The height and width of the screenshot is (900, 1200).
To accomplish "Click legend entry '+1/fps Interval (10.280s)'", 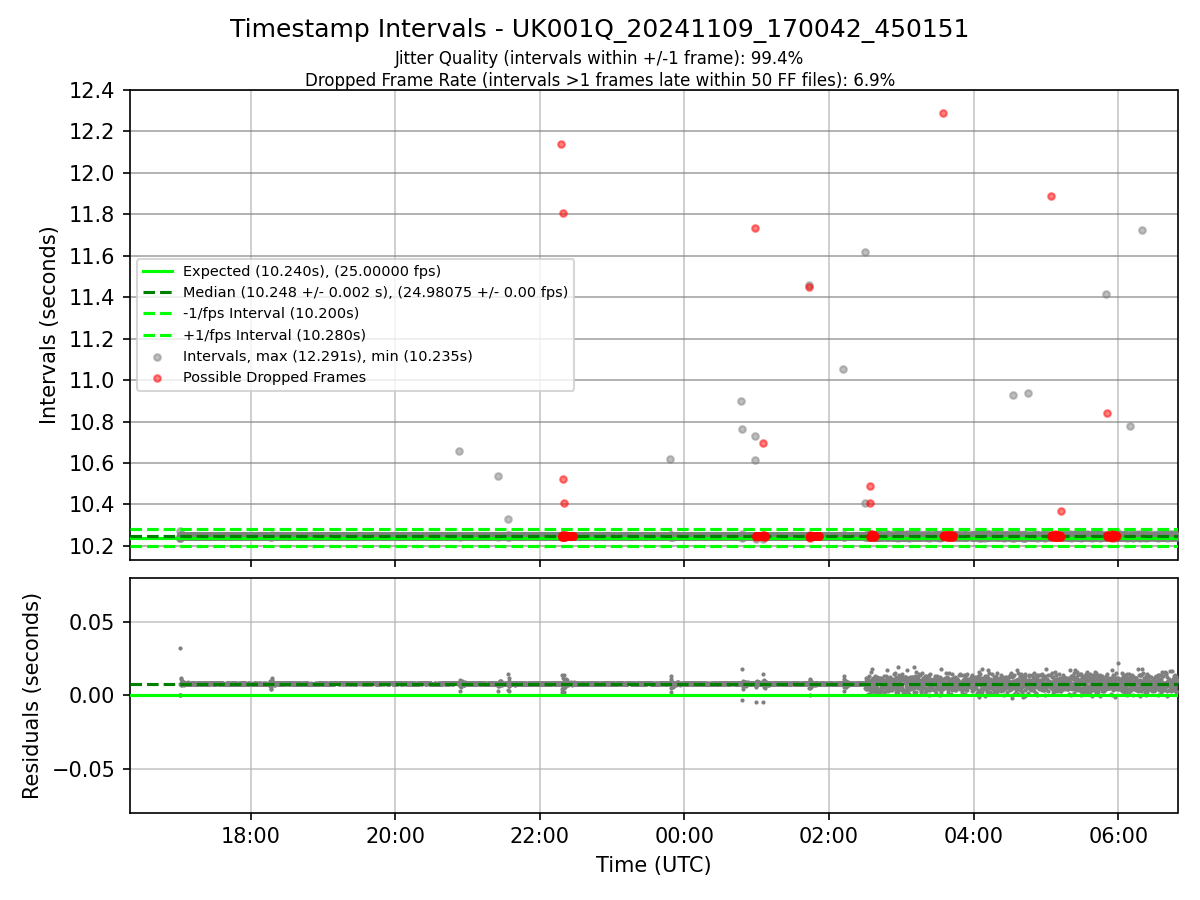I will (x=274, y=335).
